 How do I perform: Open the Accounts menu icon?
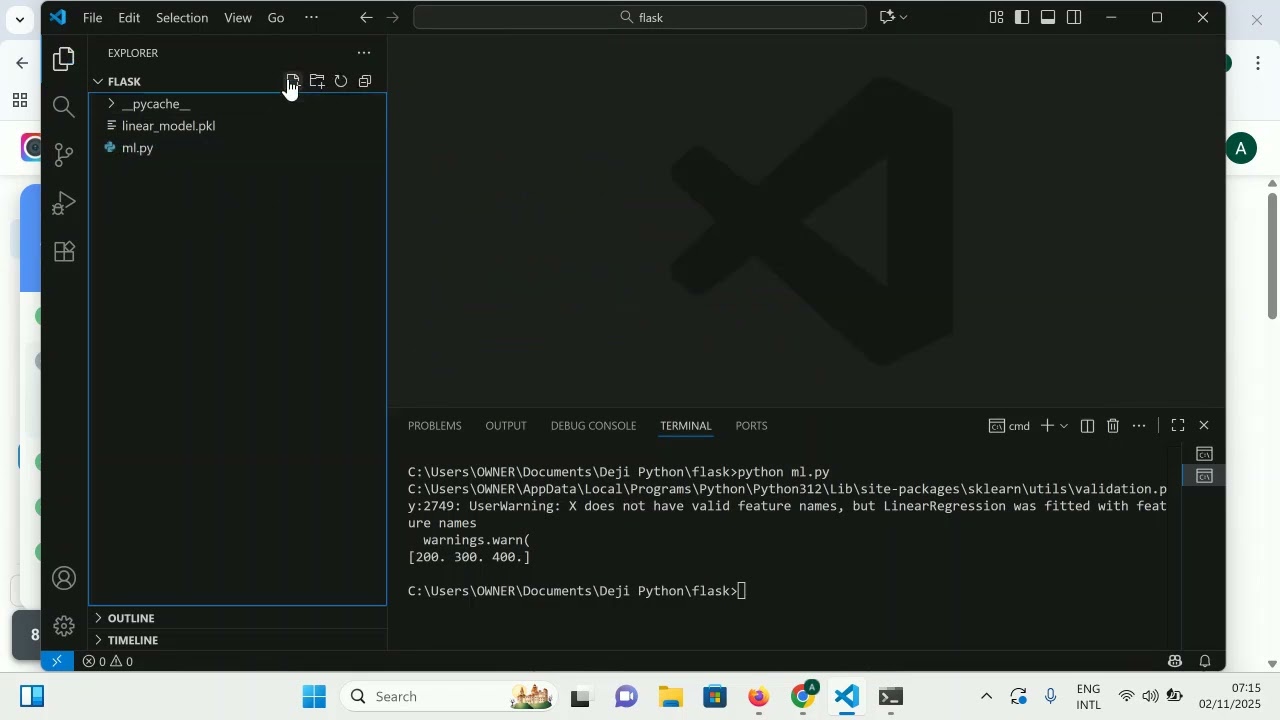coord(64,579)
